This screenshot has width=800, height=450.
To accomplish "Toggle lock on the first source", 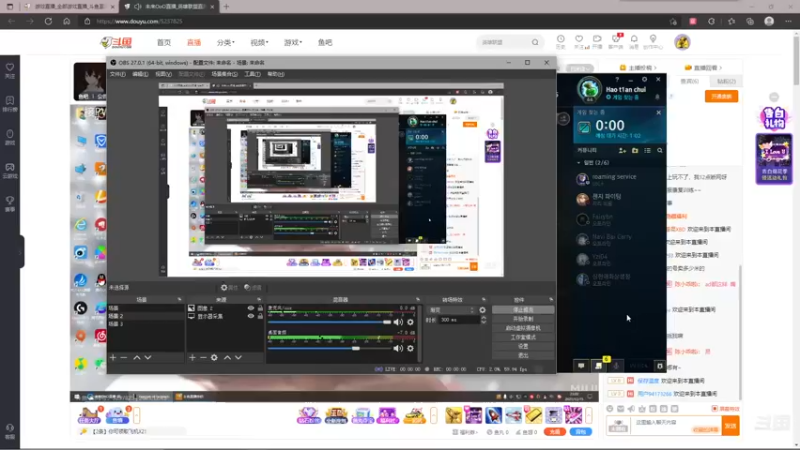I will [260, 308].
